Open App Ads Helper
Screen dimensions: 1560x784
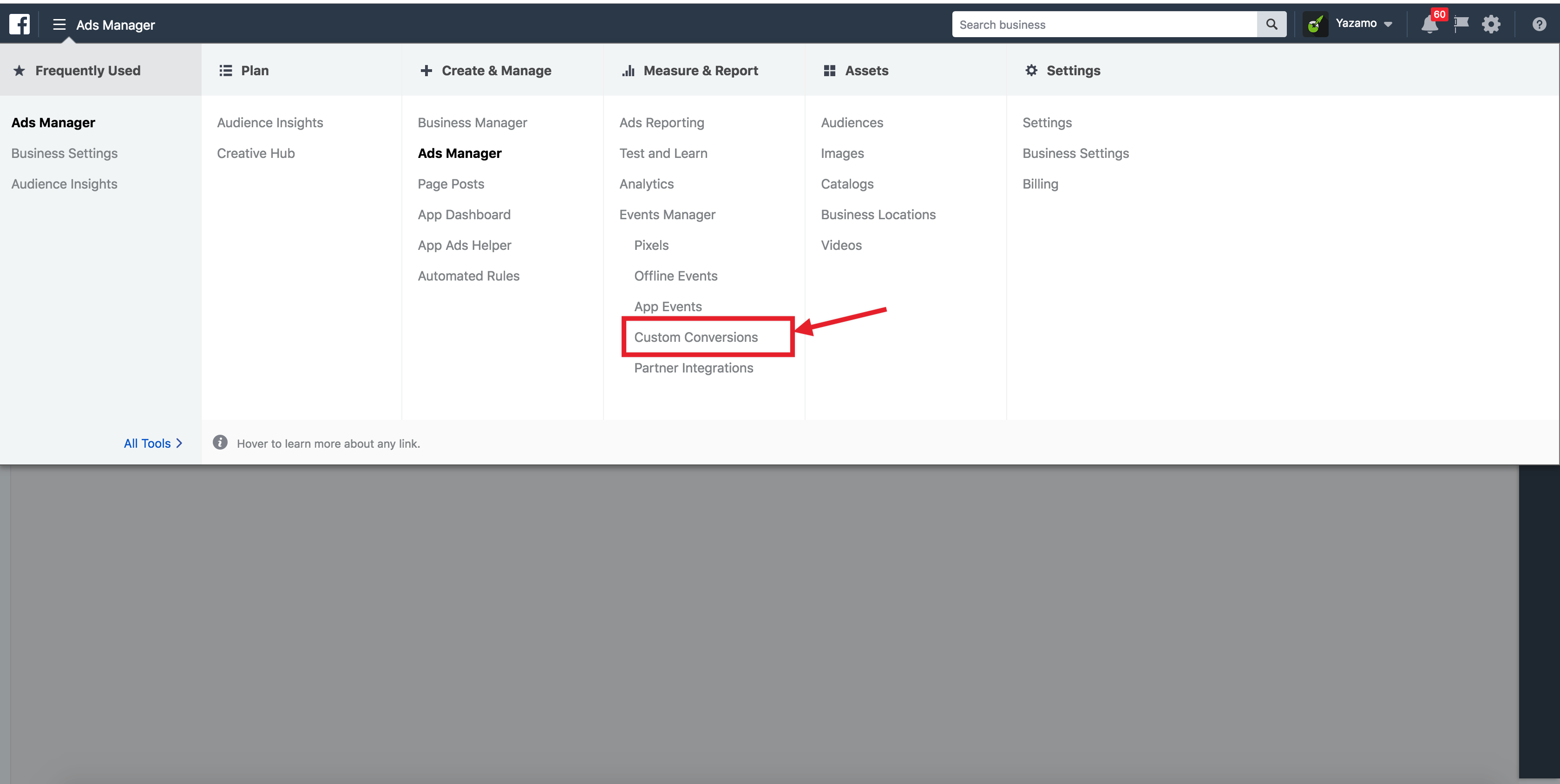tap(465, 245)
